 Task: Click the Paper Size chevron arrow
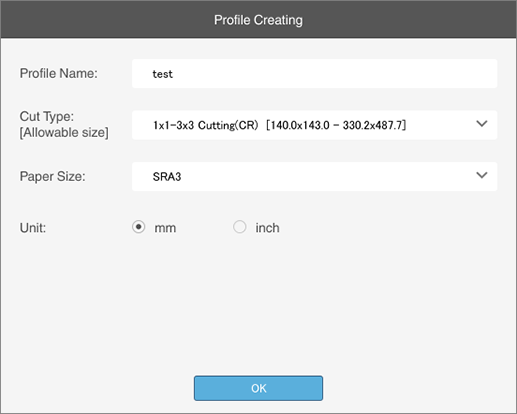tap(482, 175)
